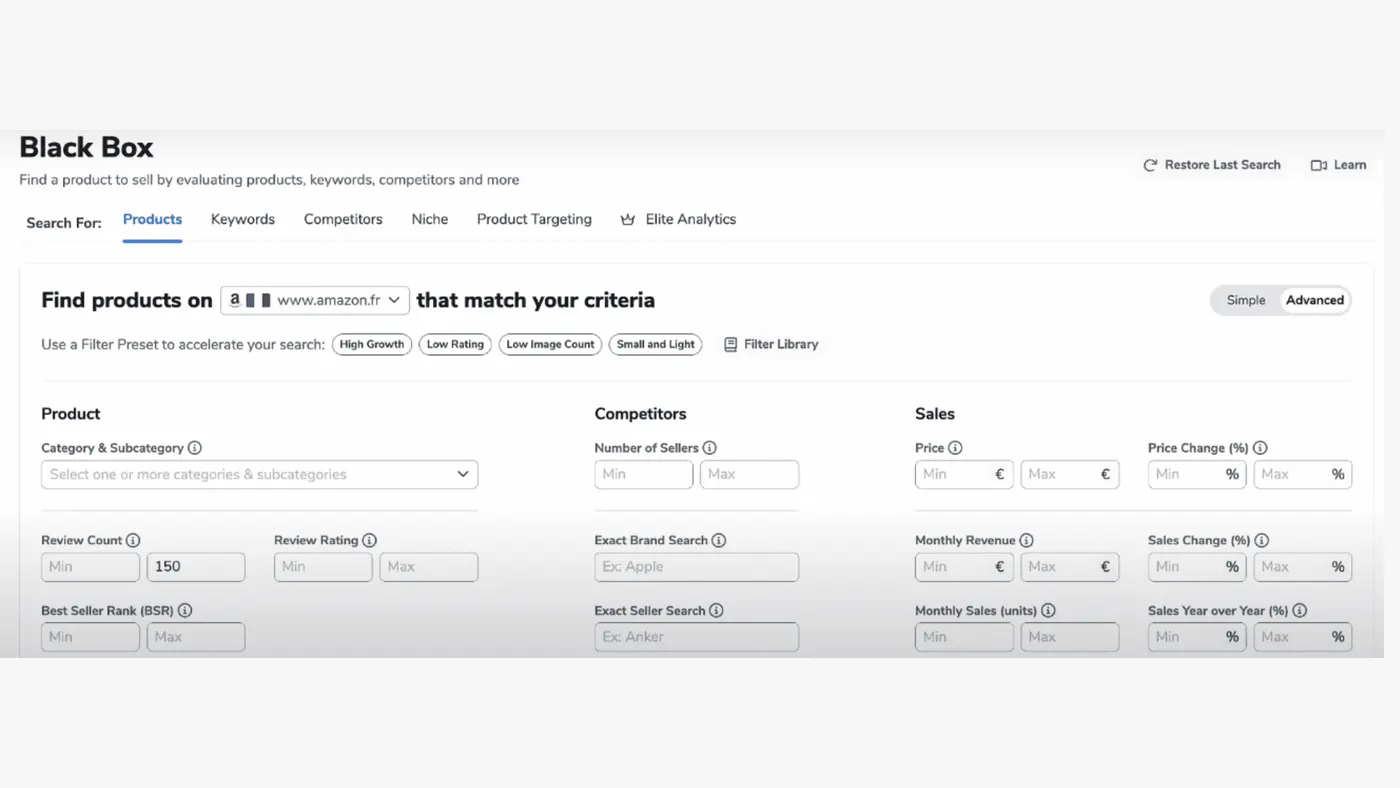Focus the Monthly Sales Max field

point(1070,637)
